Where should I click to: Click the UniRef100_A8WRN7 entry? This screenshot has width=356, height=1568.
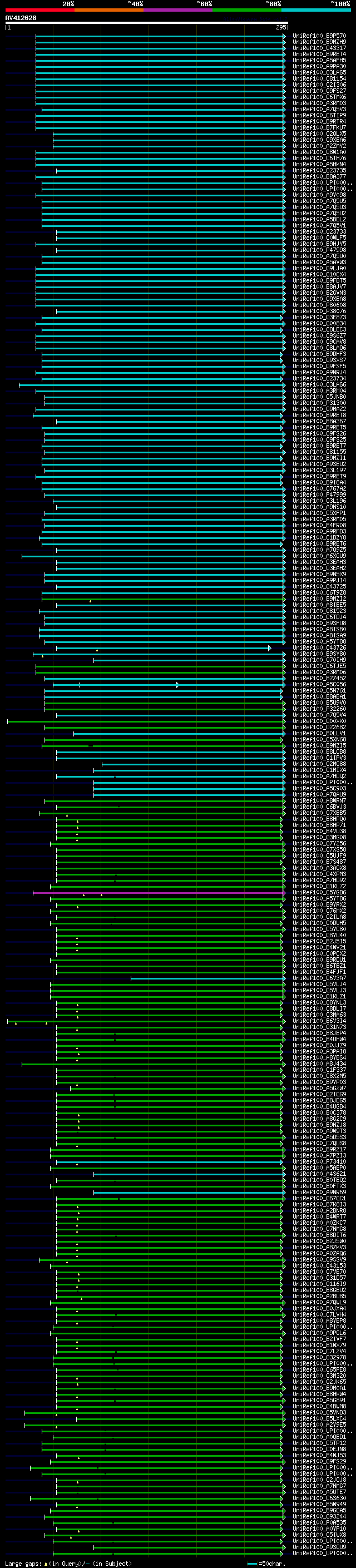319,801
